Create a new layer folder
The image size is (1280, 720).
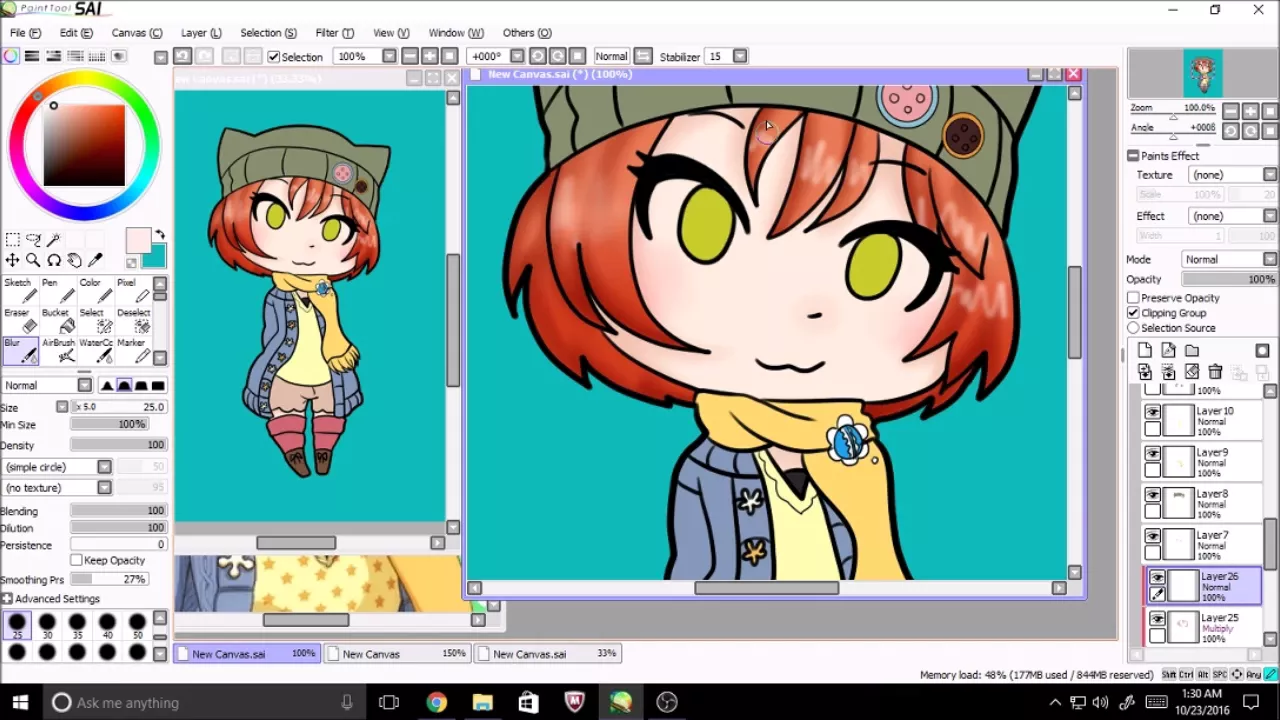pos(1192,351)
